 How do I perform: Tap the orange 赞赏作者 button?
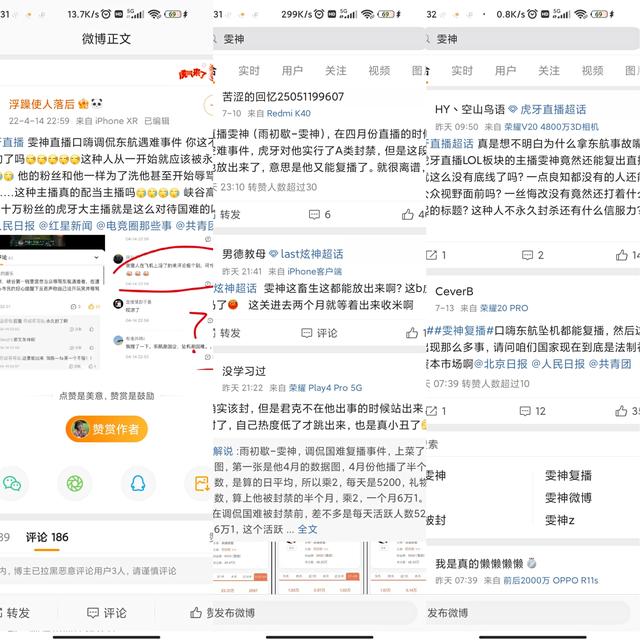[x=107, y=429]
